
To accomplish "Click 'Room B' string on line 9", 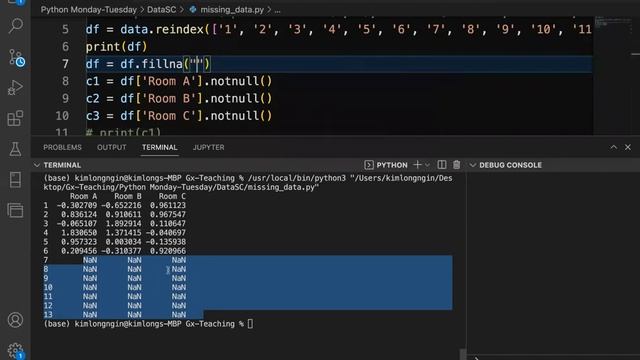I will click(x=169, y=99).
